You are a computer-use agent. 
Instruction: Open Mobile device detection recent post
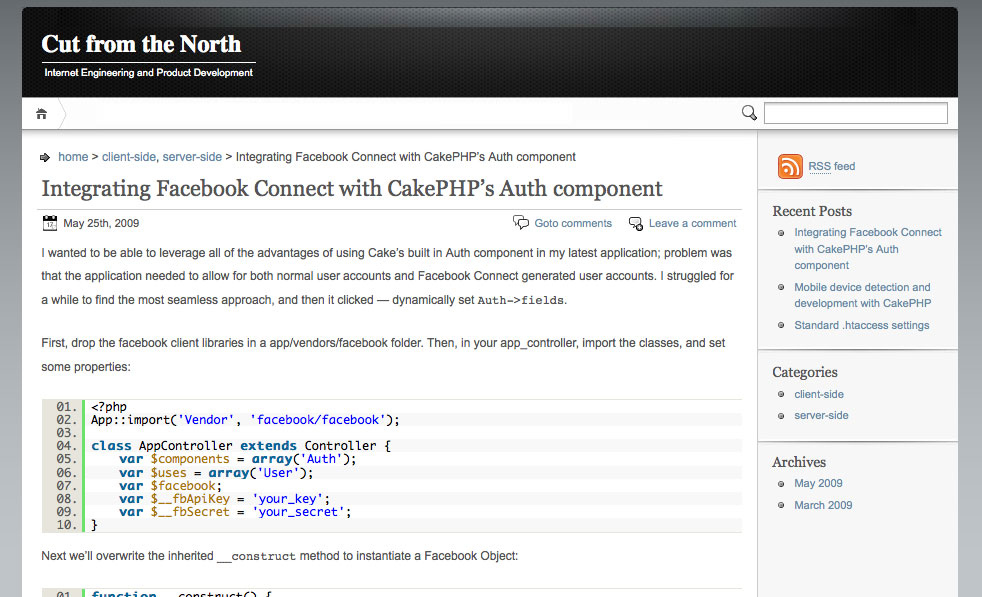[862, 295]
